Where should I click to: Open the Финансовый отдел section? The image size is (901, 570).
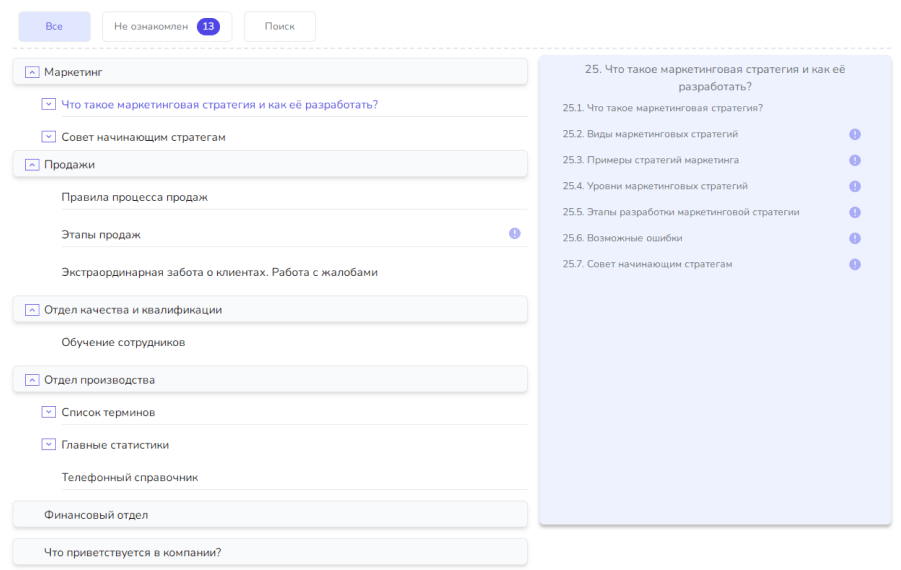96,515
